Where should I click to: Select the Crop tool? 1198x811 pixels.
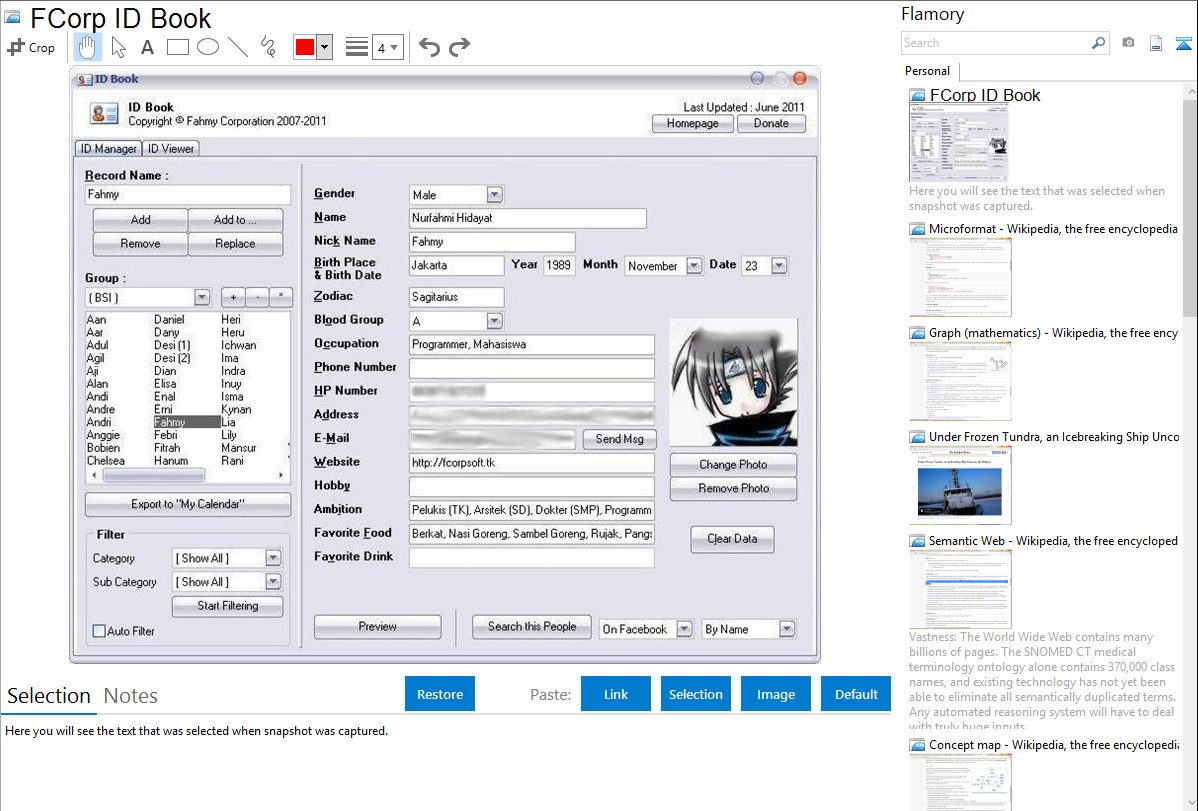click(31, 47)
